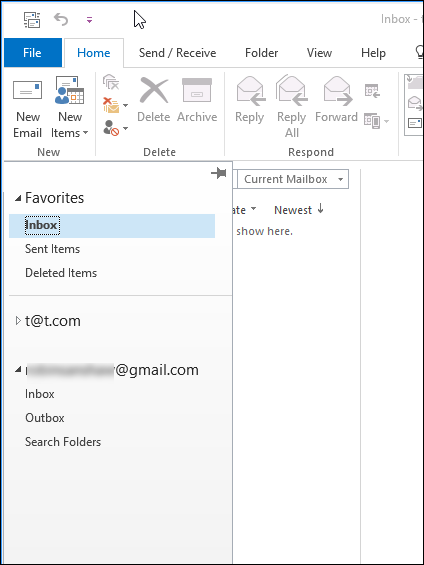The width and height of the screenshot is (424, 565).
Task: Select the @gmail.com account name
Action: click(112, 370)
